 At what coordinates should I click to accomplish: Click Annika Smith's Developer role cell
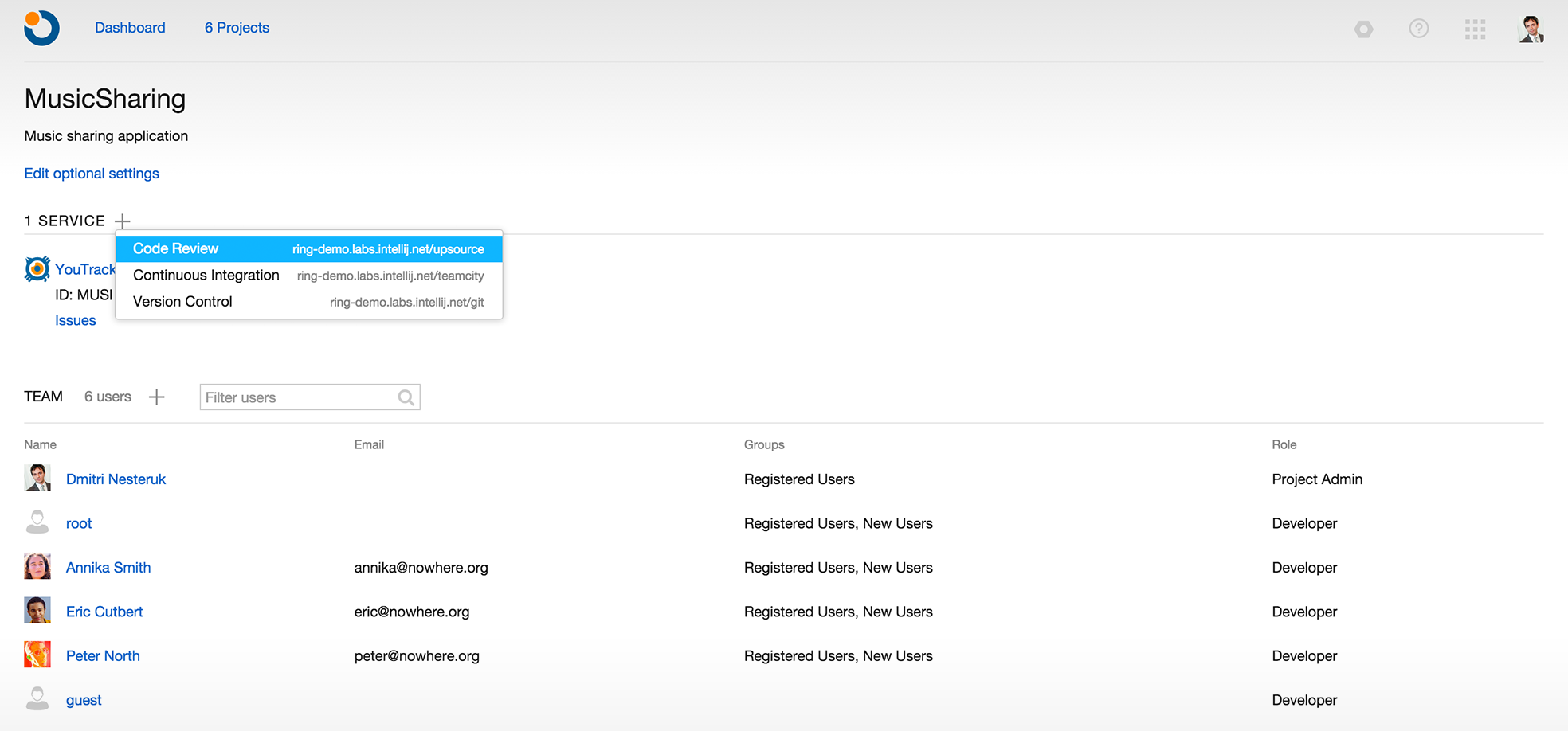click(x=1304, y=568)
